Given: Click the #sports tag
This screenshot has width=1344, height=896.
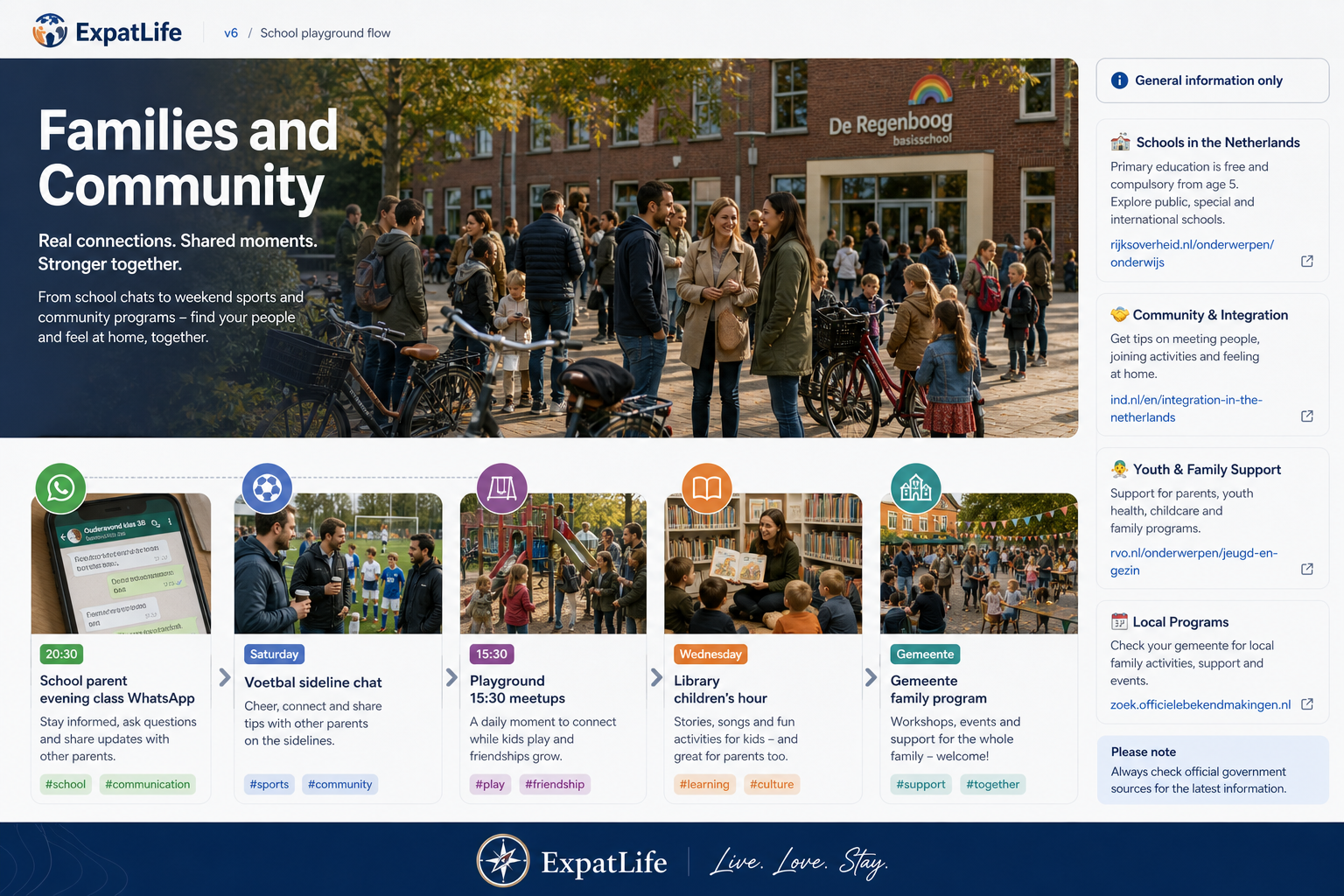Looking at the screenshot, I should pos(269,784).
